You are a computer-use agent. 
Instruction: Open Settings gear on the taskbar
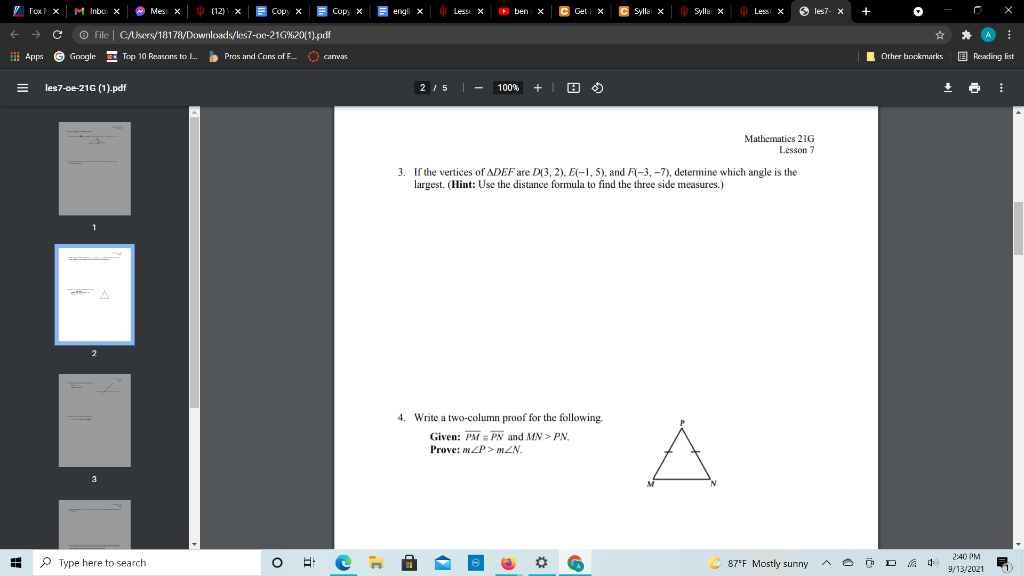pos(541,562)
